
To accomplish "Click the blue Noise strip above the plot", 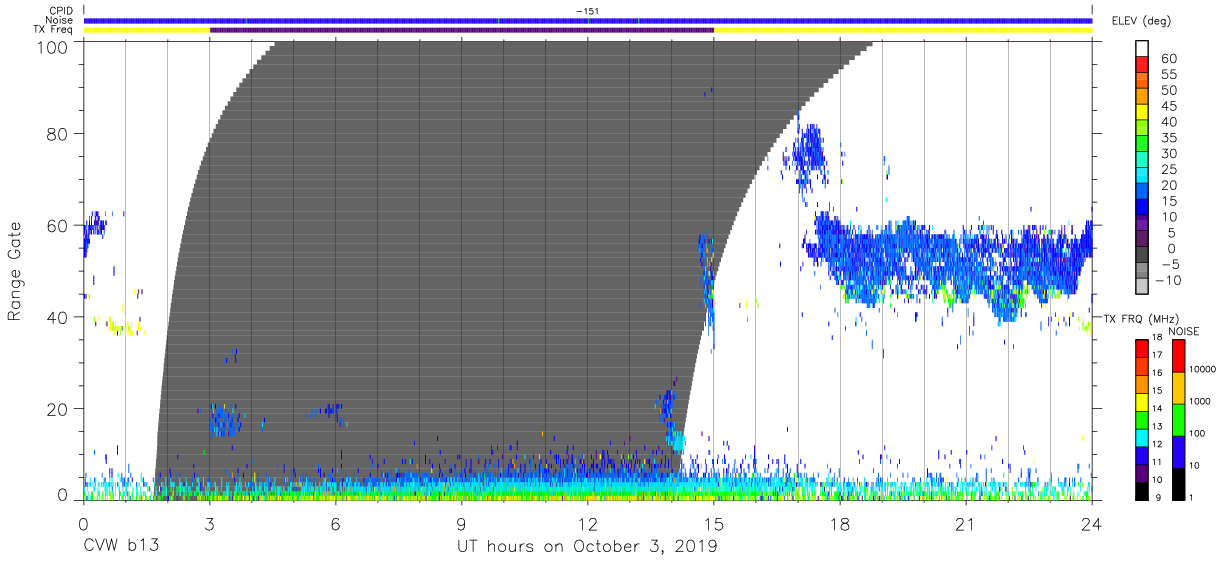I will click(587, 20).
